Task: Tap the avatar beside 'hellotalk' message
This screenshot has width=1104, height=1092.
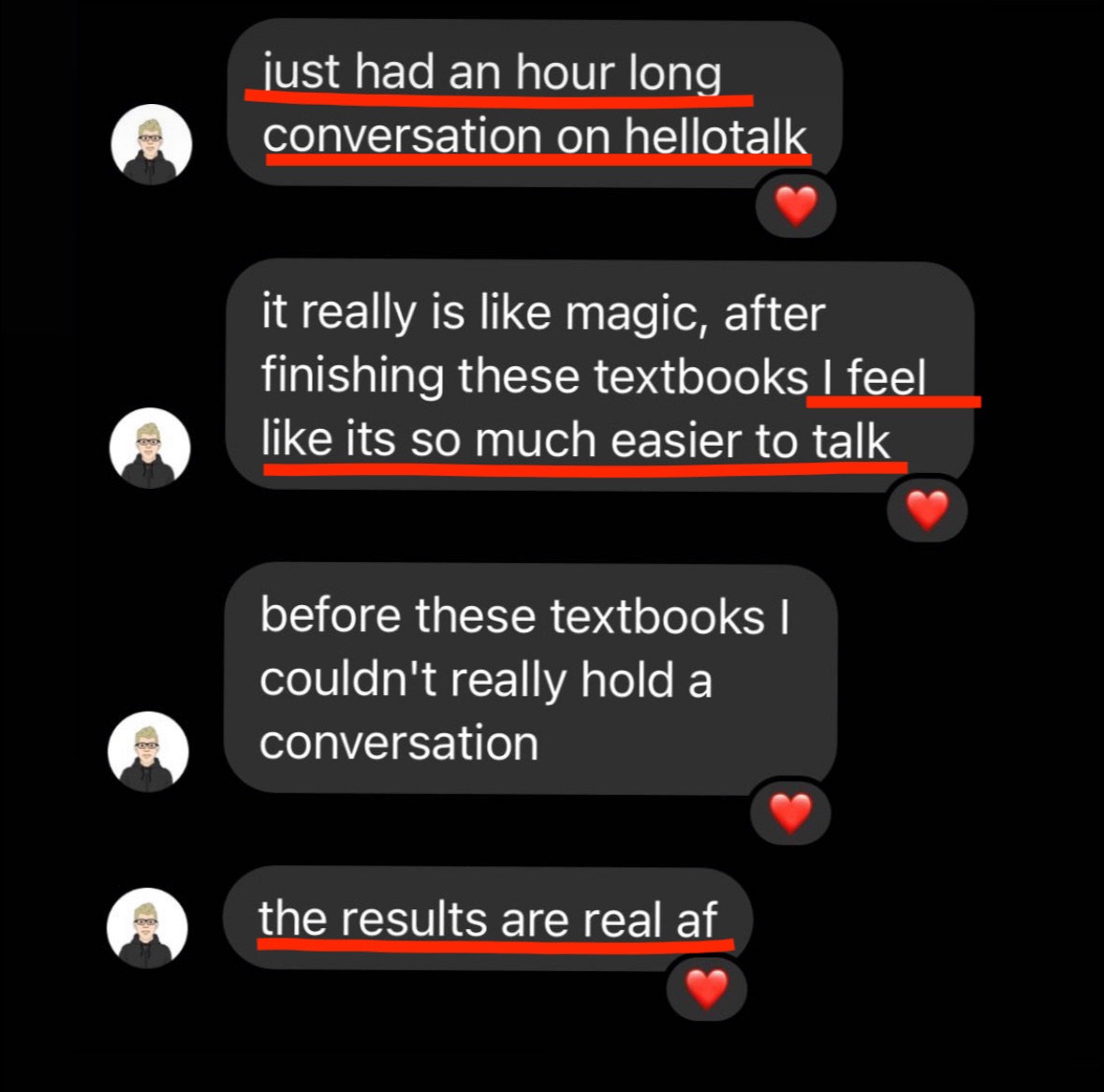Action: [x=152, y=144]
